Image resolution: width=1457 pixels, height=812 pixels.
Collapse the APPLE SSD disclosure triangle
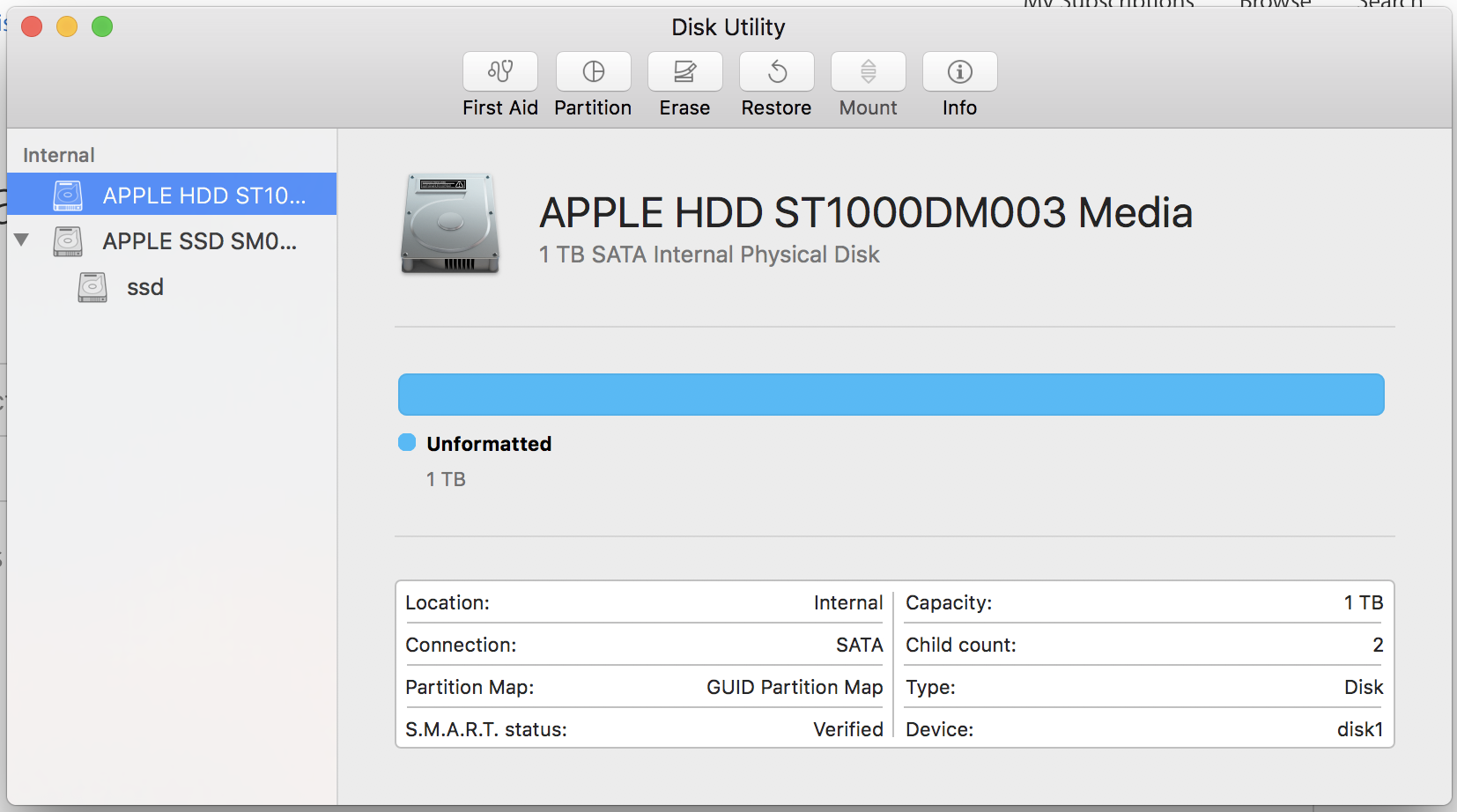click(x=21, y=240)
